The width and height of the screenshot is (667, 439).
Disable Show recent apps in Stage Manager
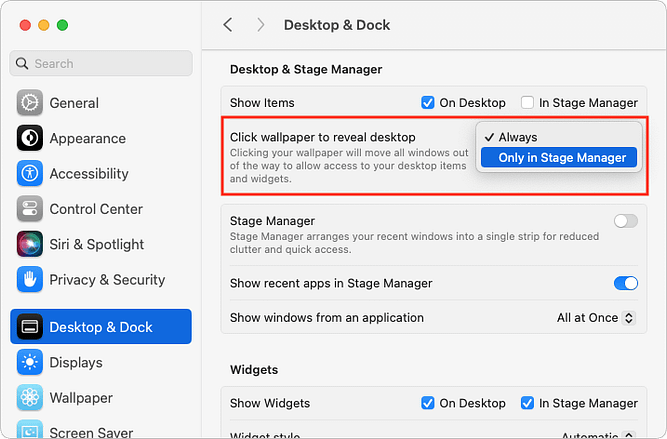click(625, 283)
